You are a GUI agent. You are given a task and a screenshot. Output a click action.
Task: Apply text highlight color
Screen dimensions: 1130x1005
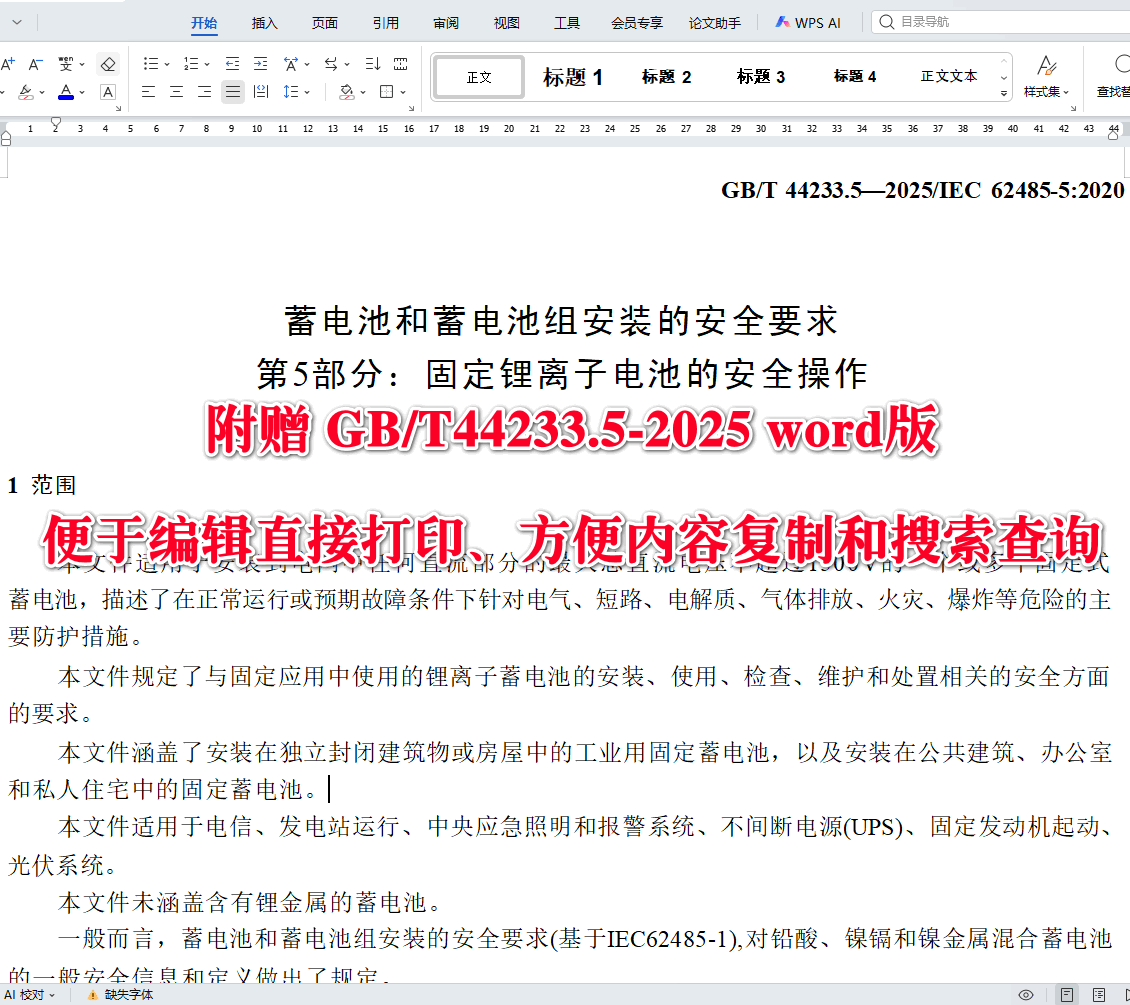coord(25,91)
